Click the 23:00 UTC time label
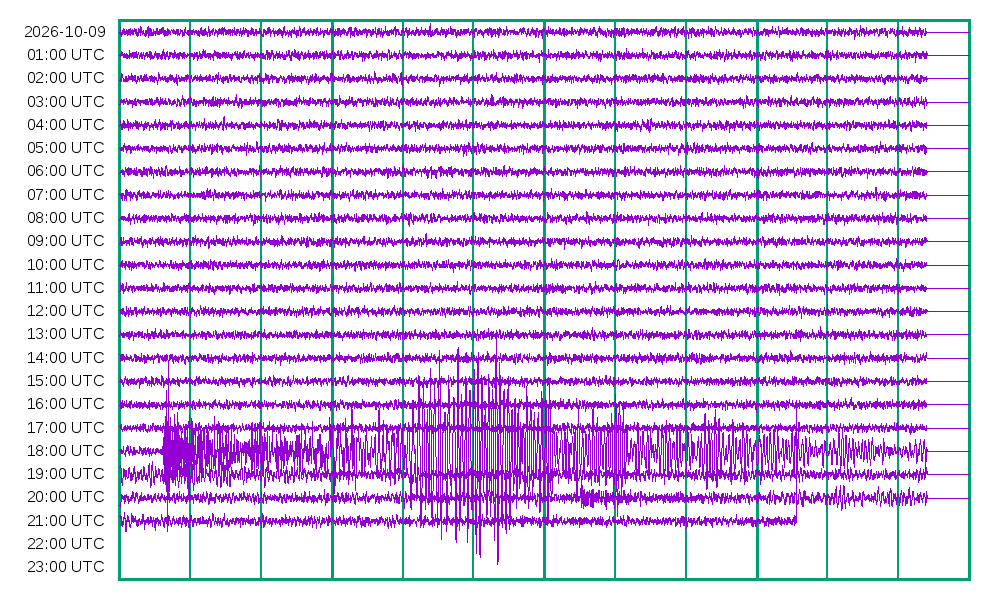 (x=66, y=567)
